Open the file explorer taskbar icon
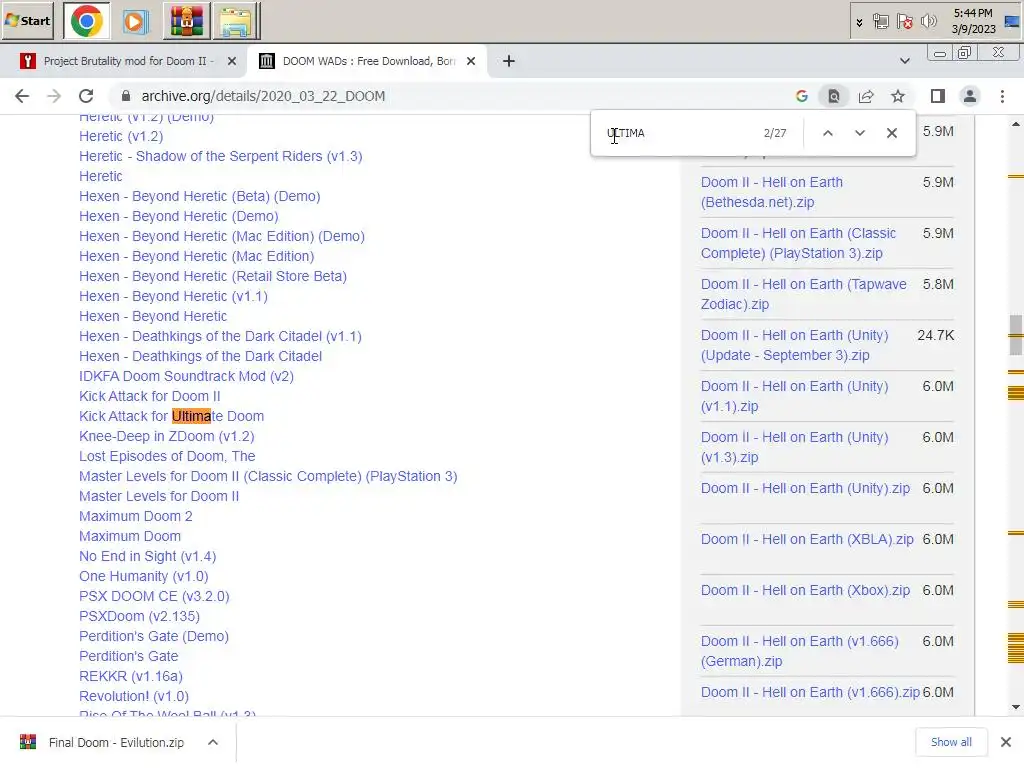The height and width of the screenshot is (768, 1024). pyautogui.click(x=235, y=21)
